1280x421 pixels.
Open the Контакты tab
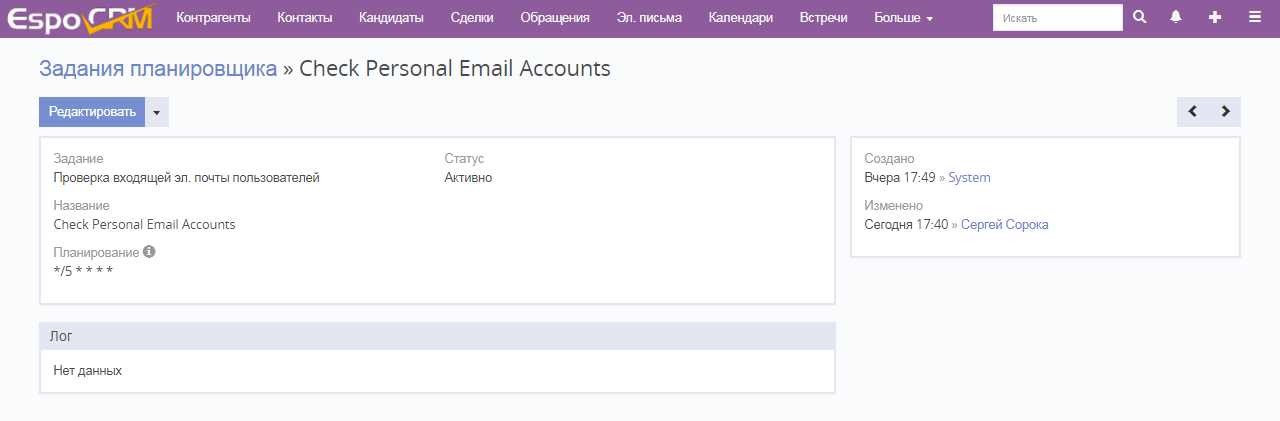305,18
